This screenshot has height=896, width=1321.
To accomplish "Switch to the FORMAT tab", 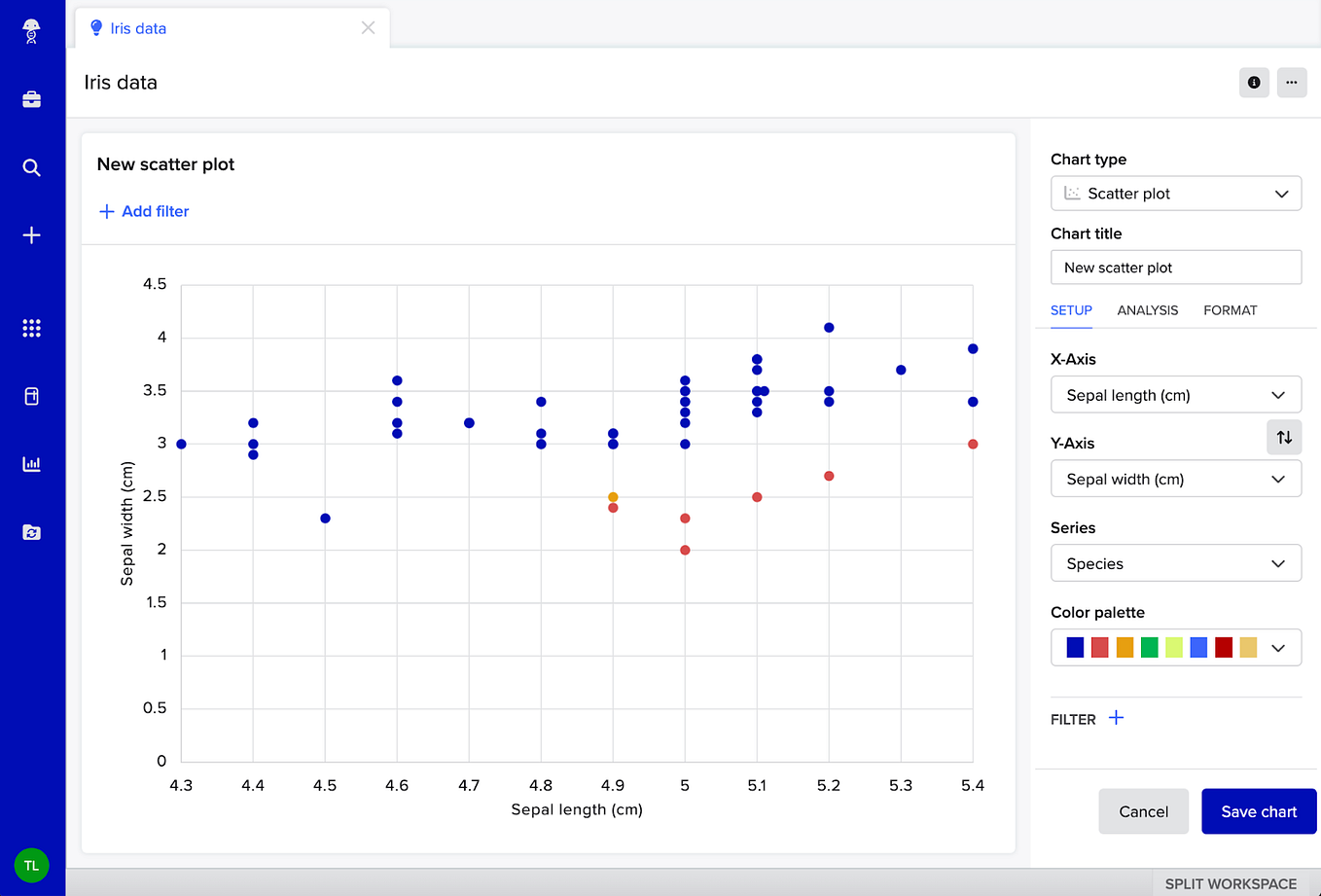I will (1230, 310).
